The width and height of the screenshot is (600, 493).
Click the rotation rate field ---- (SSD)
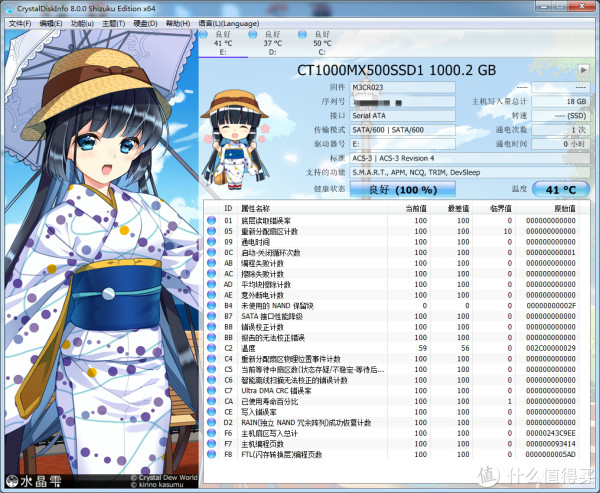tap(561, 116)
